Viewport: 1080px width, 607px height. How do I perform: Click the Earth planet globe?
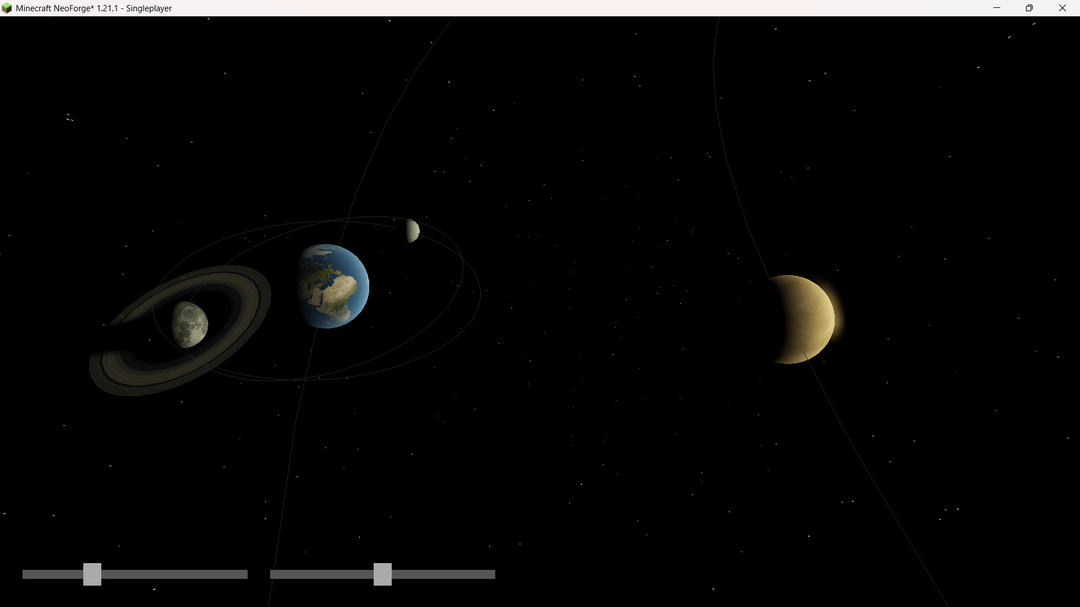333,286
